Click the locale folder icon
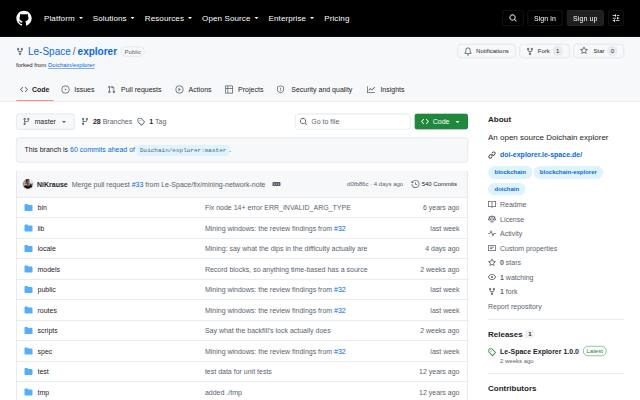640x400 pixels. tap(28, 249)
